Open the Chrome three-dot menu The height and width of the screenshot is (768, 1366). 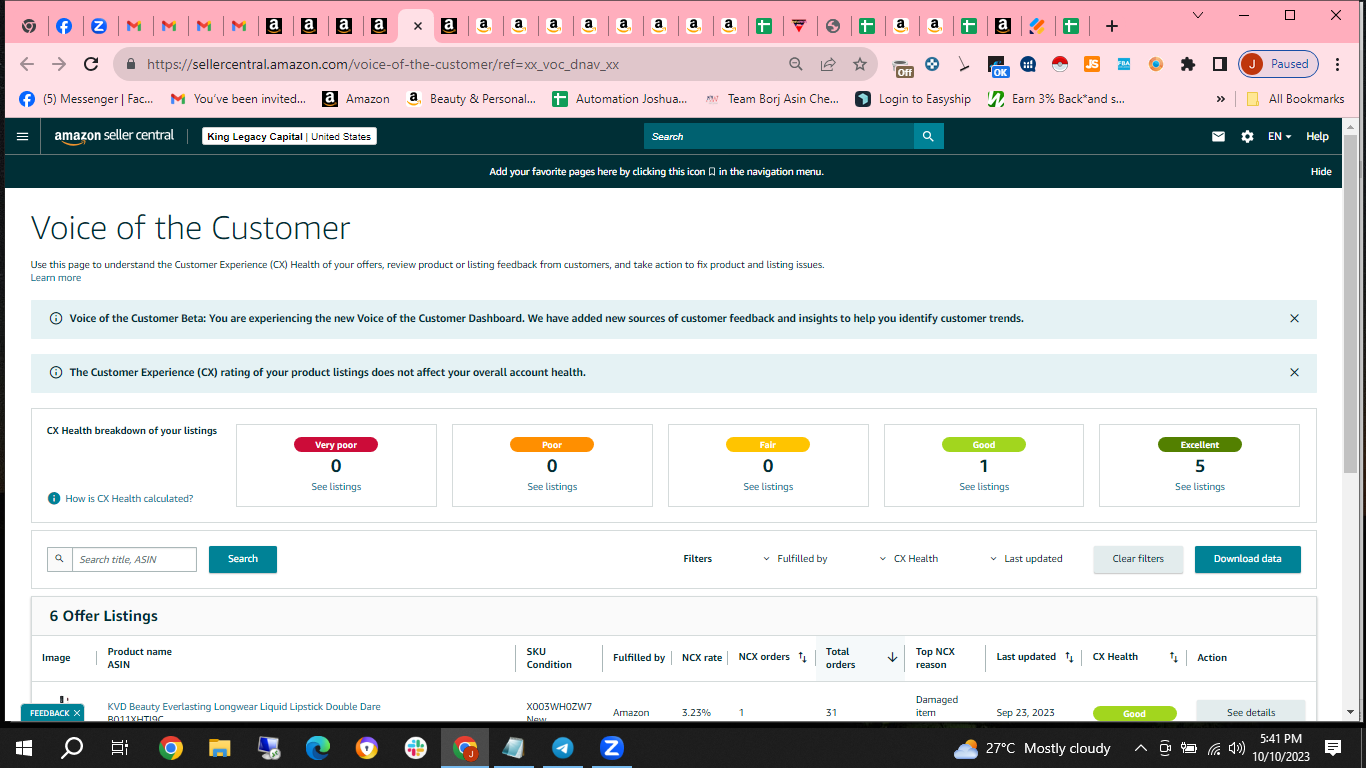[x=1337, y=64]
